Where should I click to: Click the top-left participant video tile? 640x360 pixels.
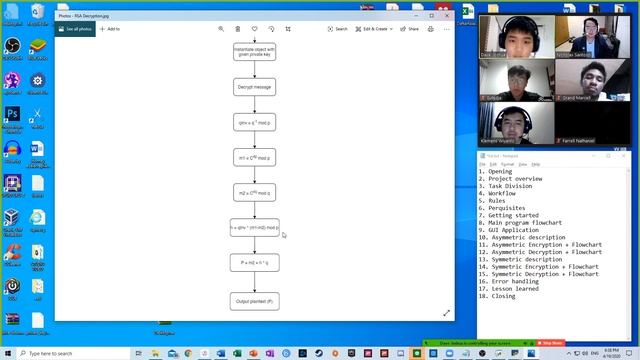coord(517,37)
